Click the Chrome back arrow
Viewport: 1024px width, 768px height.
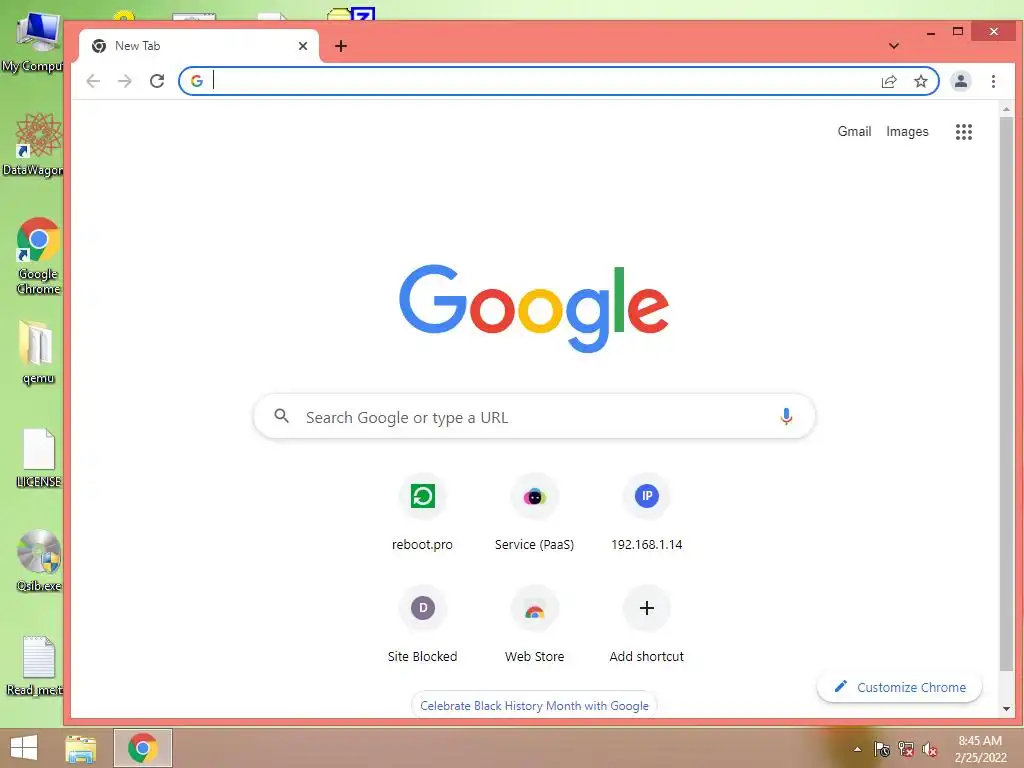tap(93, 81)
